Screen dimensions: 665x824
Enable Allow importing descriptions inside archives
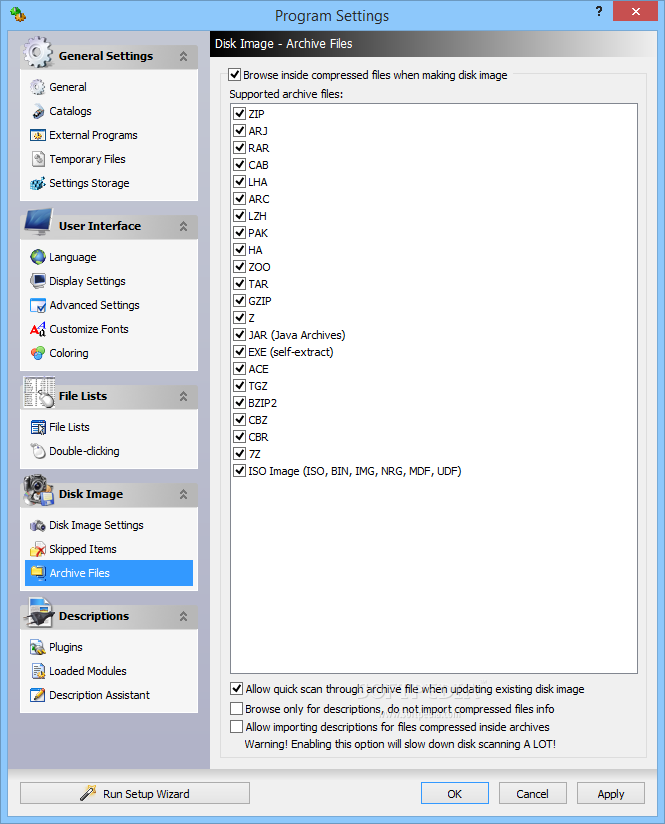(237, 727)
